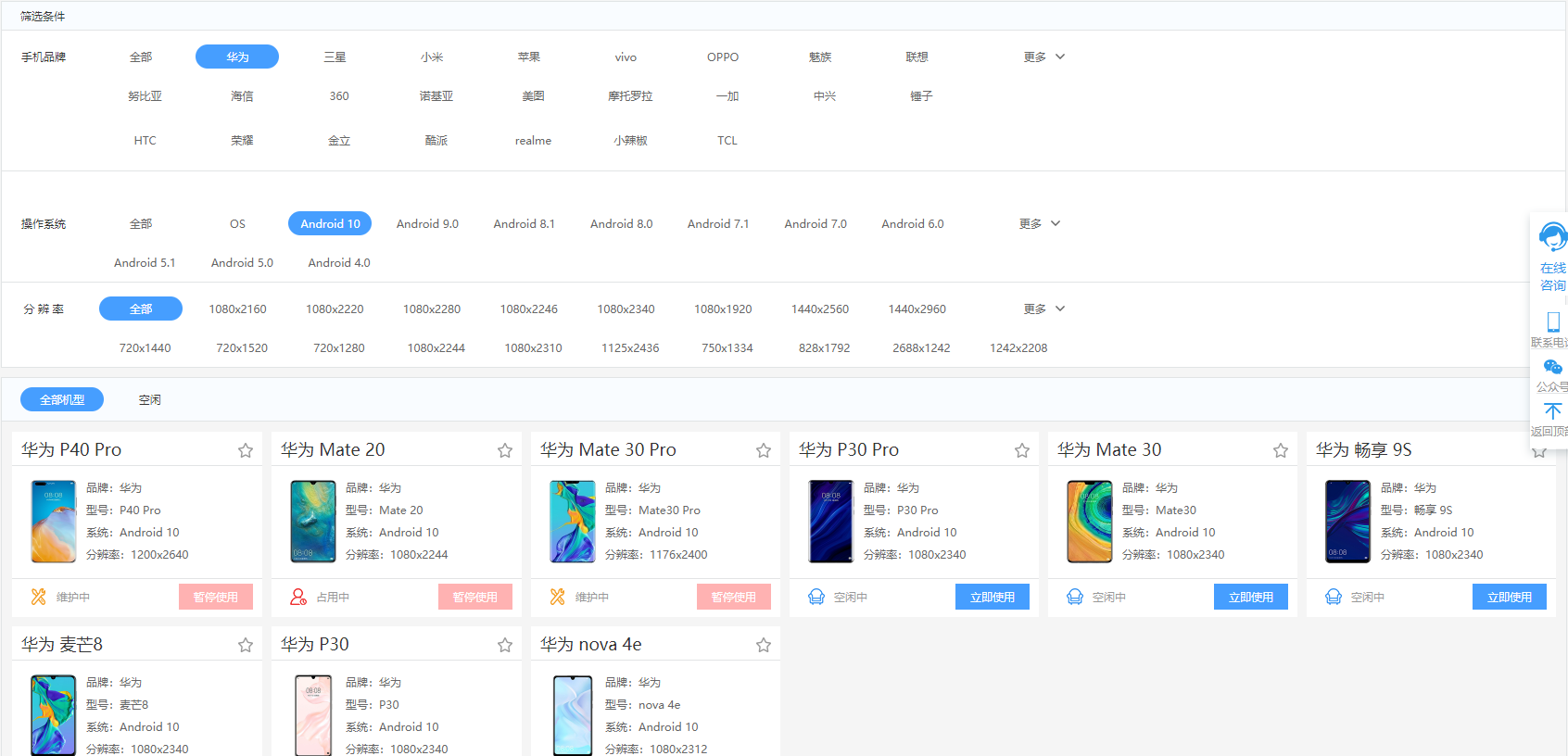The height and width of the screenshot is (756, 1568).
Task: Click 立即使用 for 华为 Mate 30
Action: (x=1251, y=597)
